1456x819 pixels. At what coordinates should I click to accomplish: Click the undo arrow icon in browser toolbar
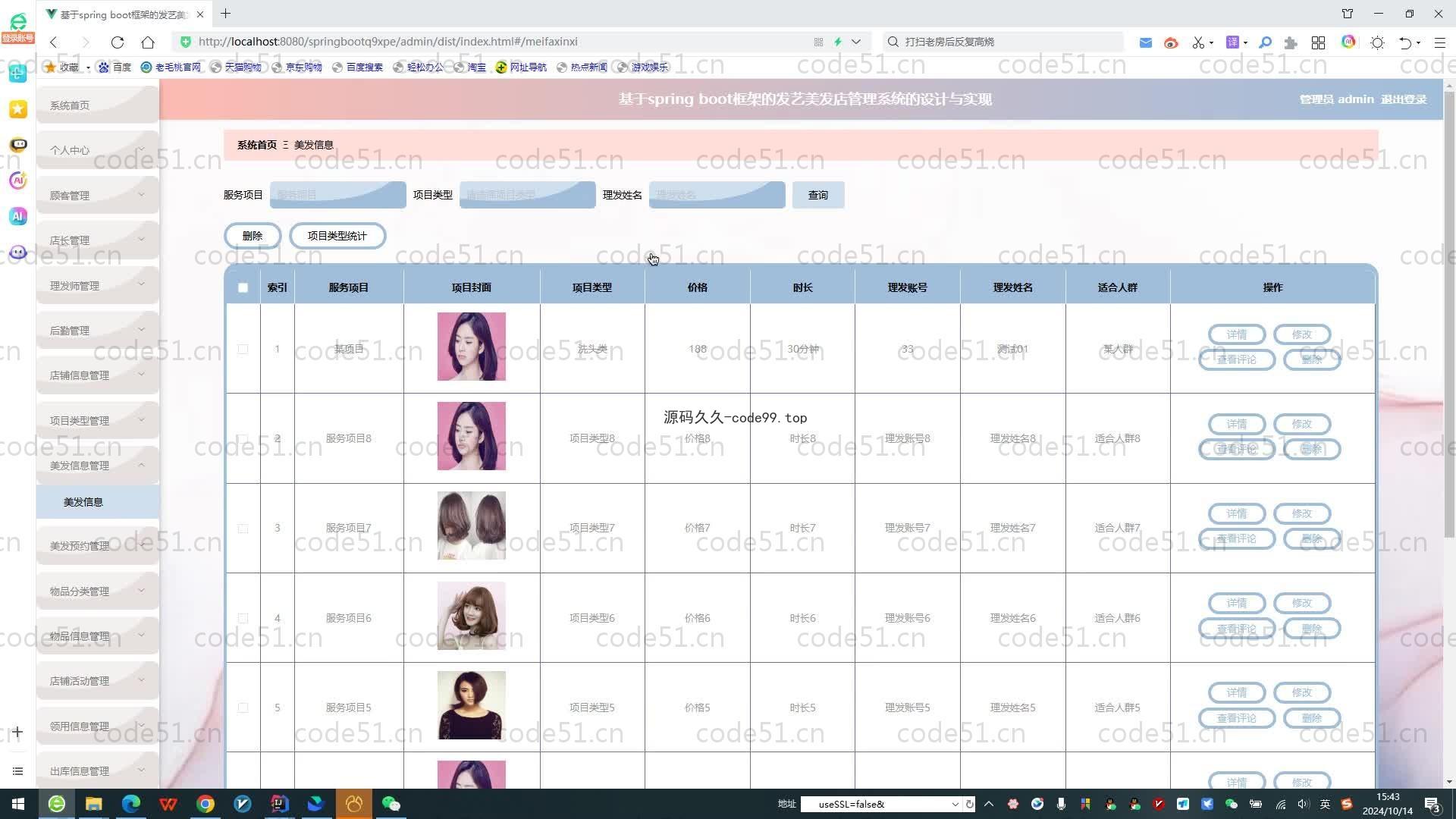click(x=1405, y=42)
